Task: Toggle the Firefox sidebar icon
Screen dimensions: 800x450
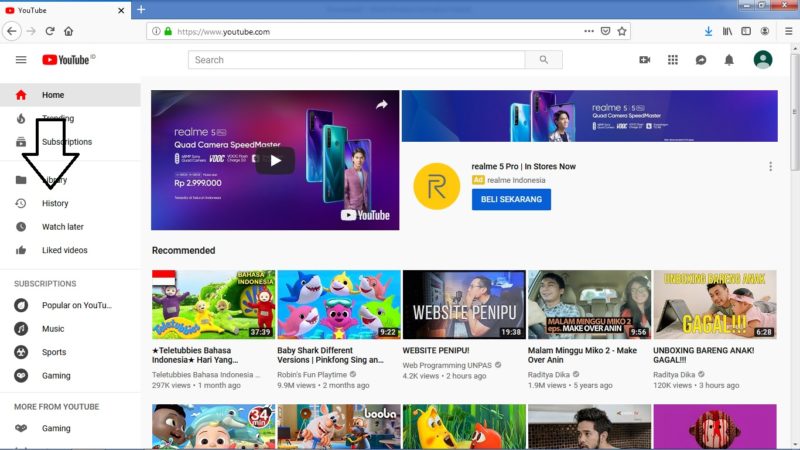Action: point(746,31)
